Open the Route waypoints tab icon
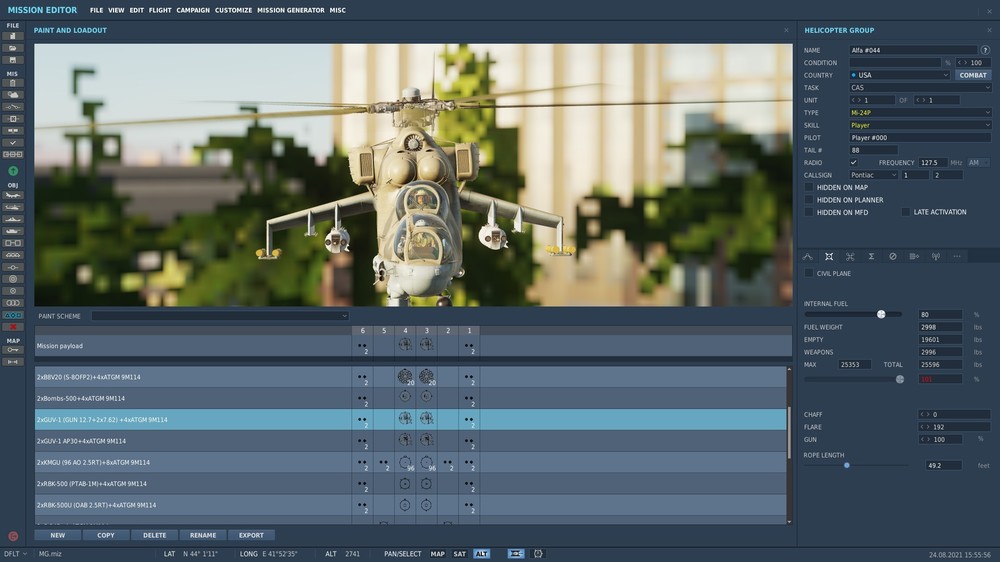This screenshot has width=1000, height=562. (x=808, y=256)
